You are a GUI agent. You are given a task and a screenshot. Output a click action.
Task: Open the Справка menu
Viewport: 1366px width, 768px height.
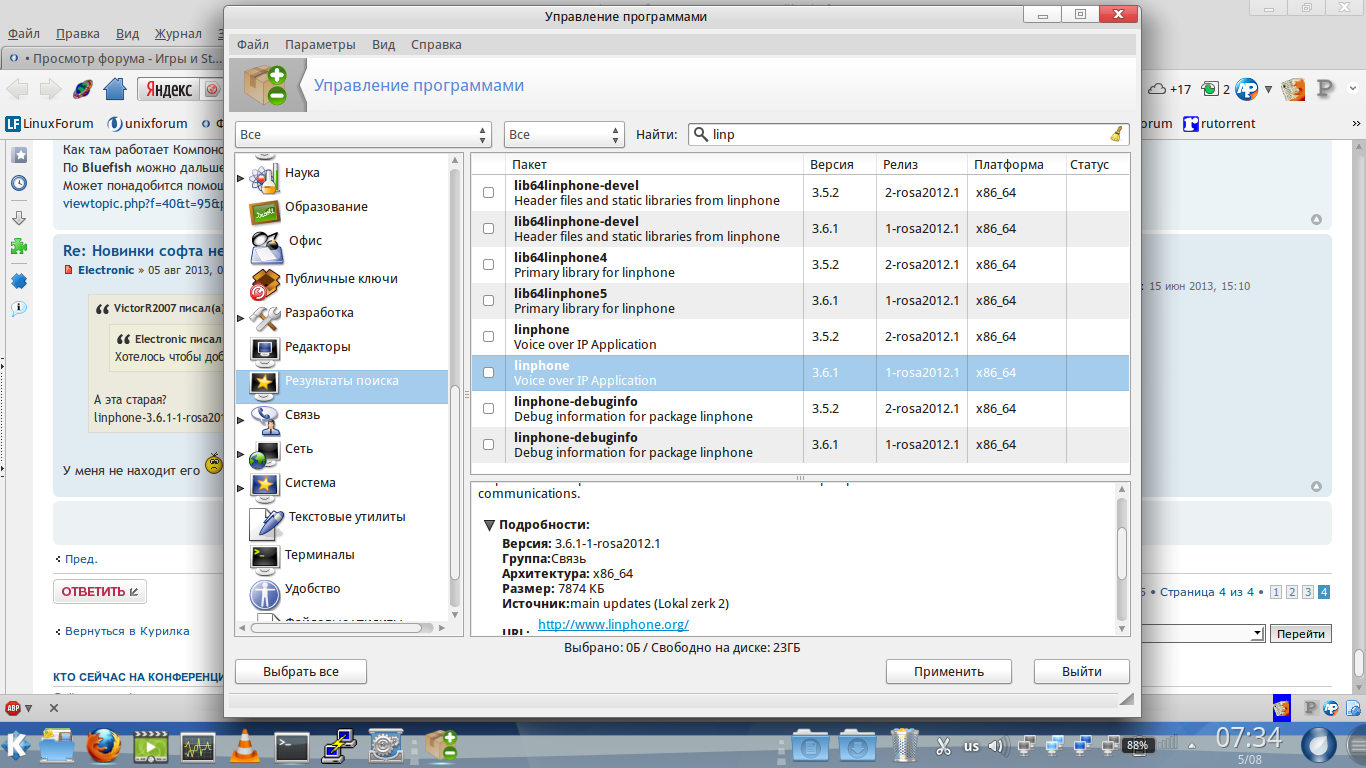tap(436, 45)
